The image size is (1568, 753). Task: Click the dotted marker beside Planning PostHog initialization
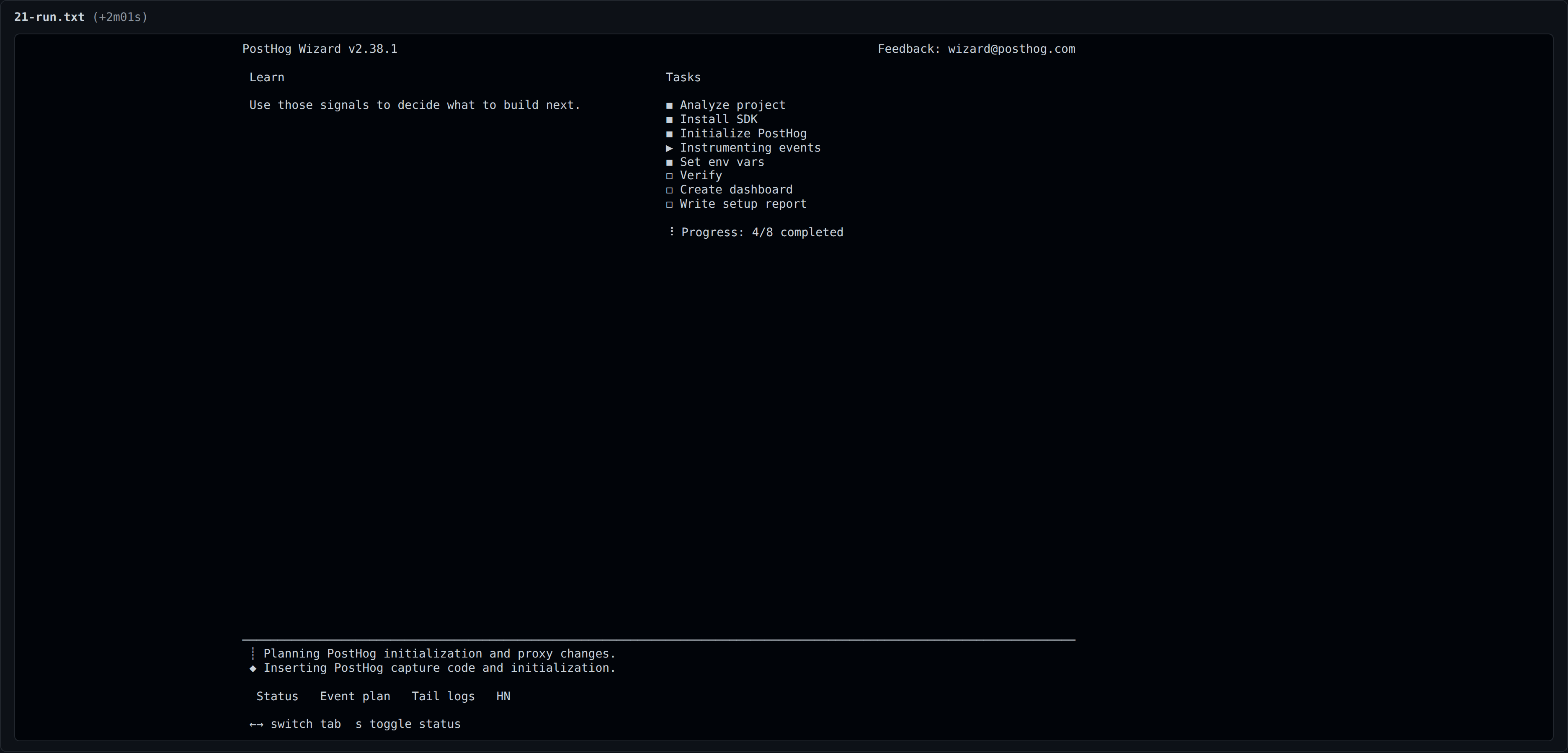pos(253,653)
